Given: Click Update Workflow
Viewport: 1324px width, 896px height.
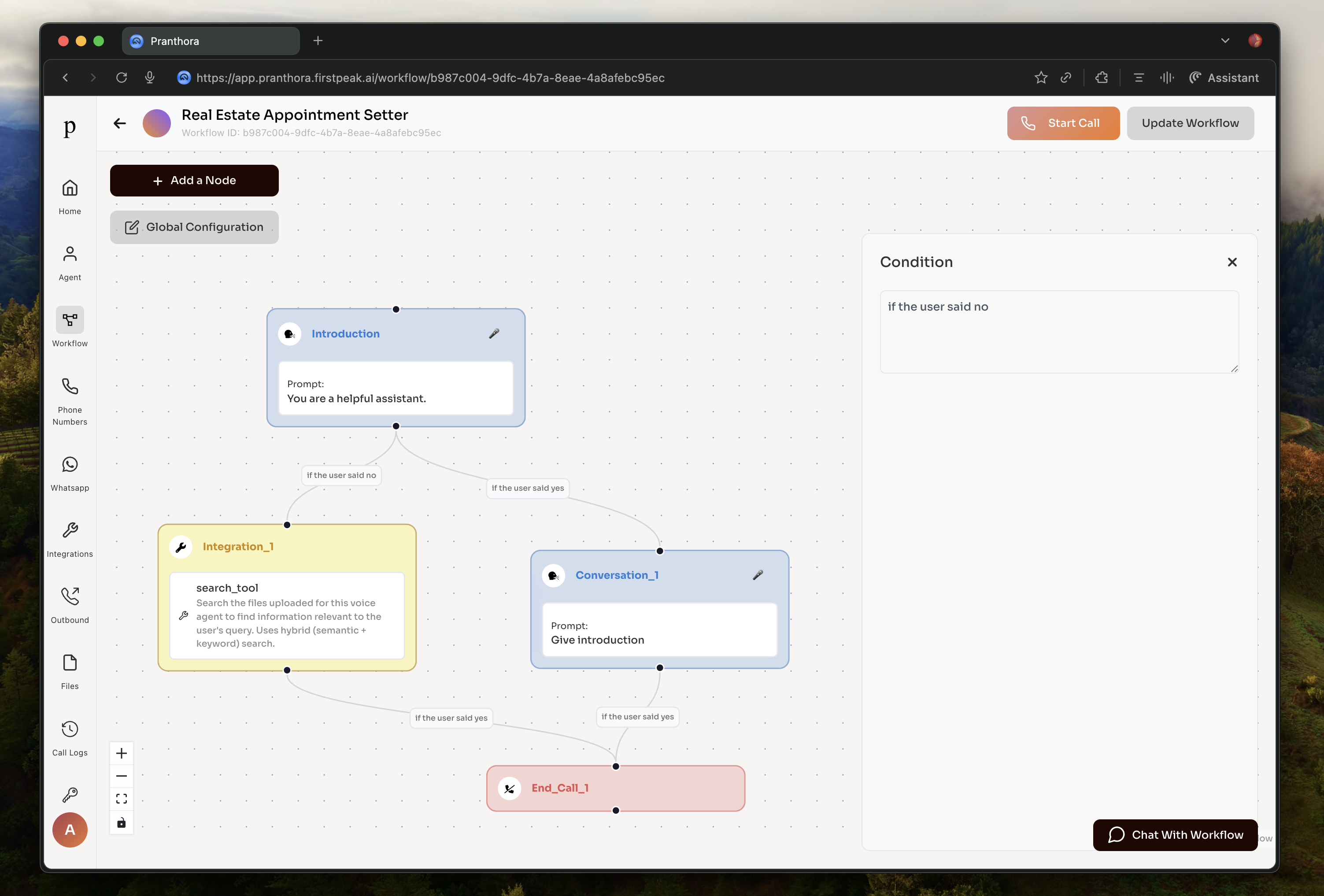Looking at the screenshot, I should 1190,123.
